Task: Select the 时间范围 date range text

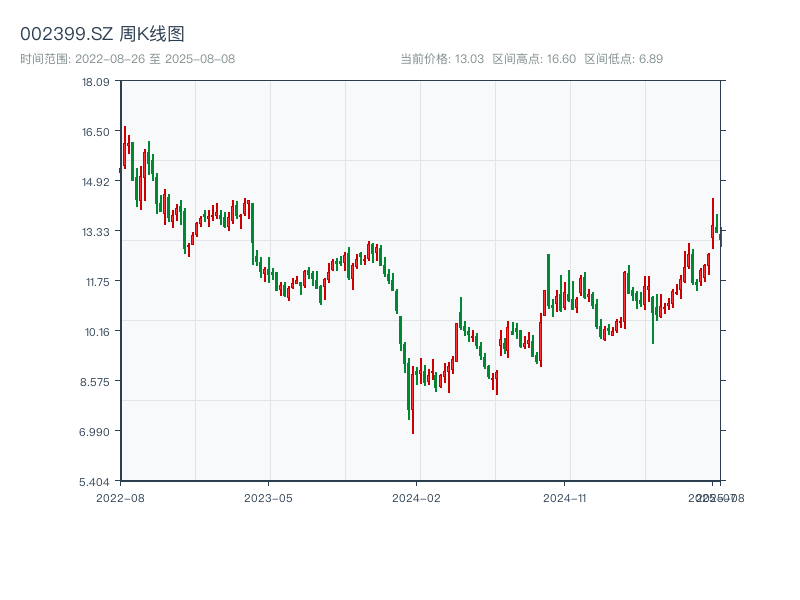Action: pos(127,59)
